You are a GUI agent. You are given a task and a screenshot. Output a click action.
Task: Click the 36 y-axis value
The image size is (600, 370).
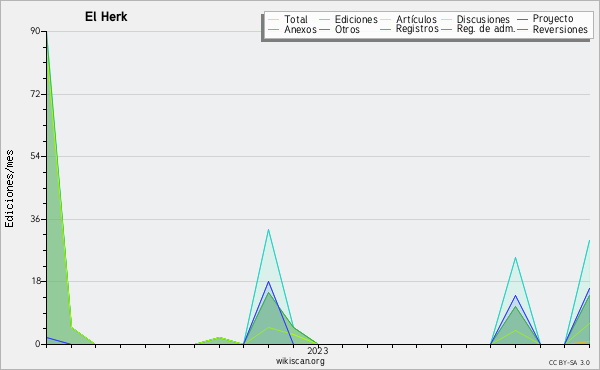click(x=35, y=219)
